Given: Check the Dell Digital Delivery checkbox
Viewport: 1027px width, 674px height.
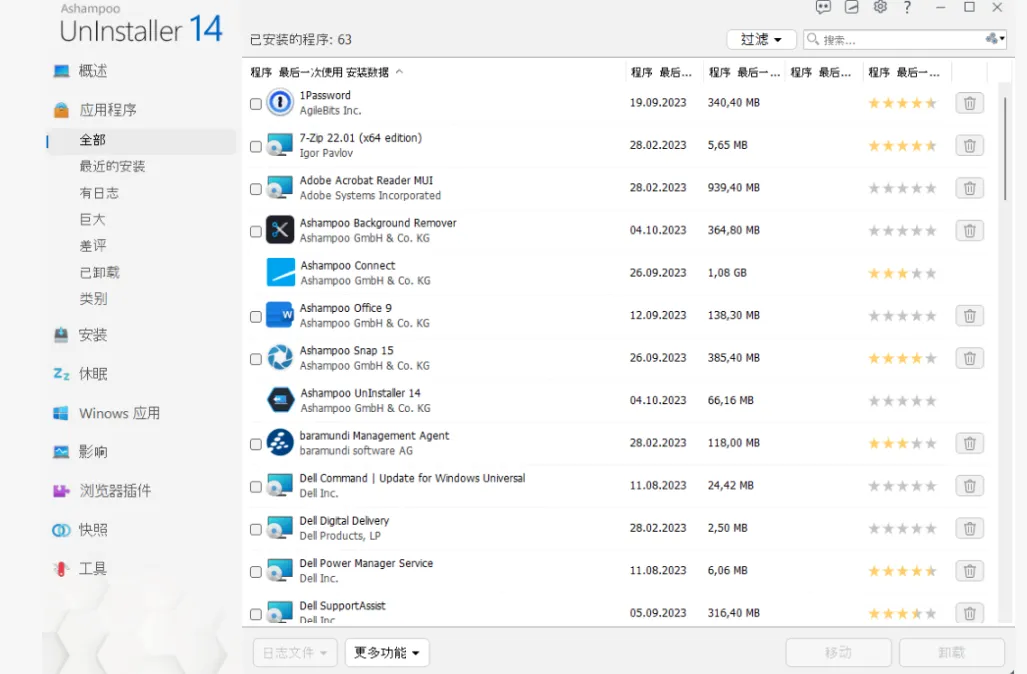Looking at the screenshot, I should tap(256, 529).
